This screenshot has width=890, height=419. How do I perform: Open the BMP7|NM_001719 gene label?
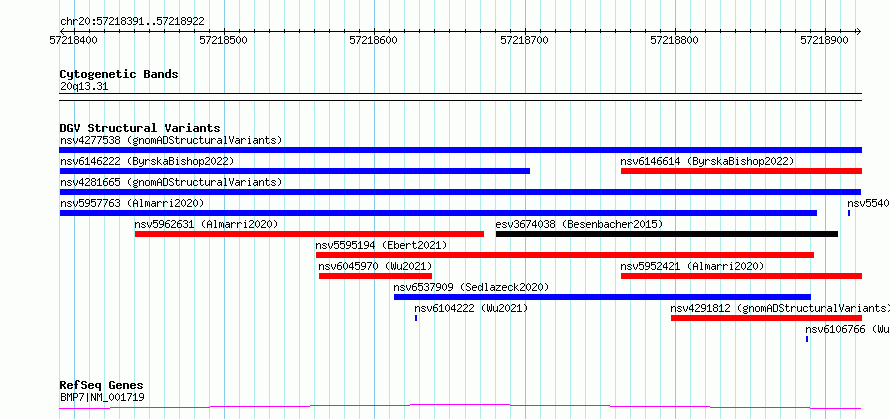102,397
